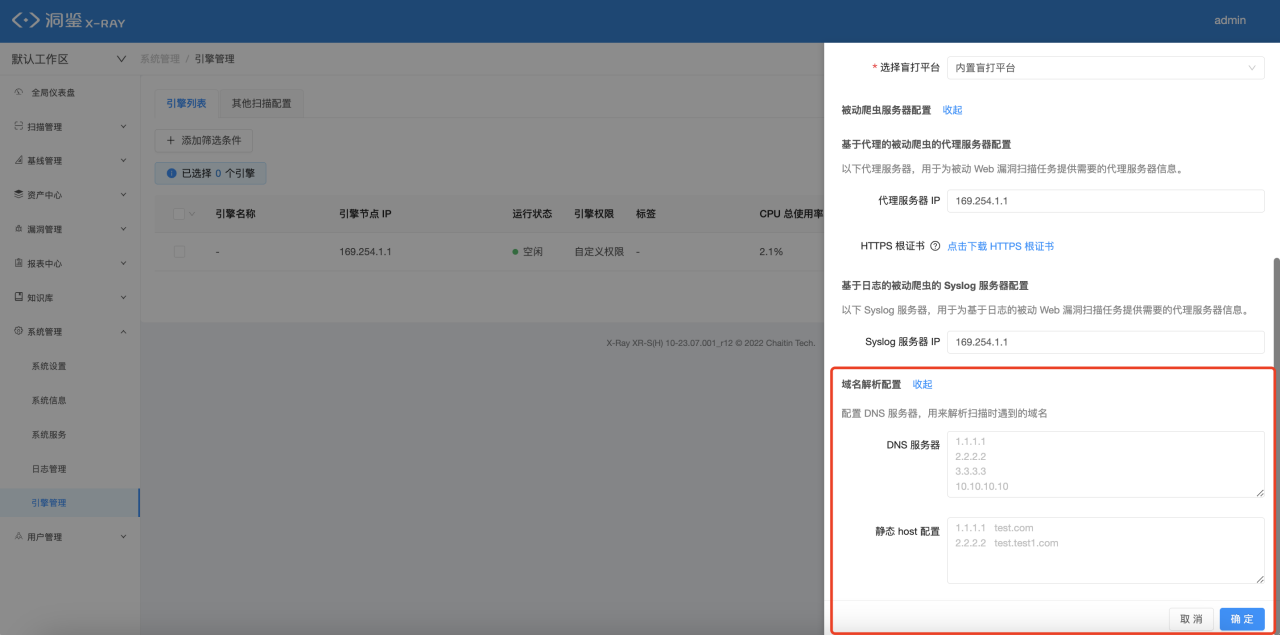Open the 选择盲打平台 dropdown
1280x635 pixels.
[1105, 68]
